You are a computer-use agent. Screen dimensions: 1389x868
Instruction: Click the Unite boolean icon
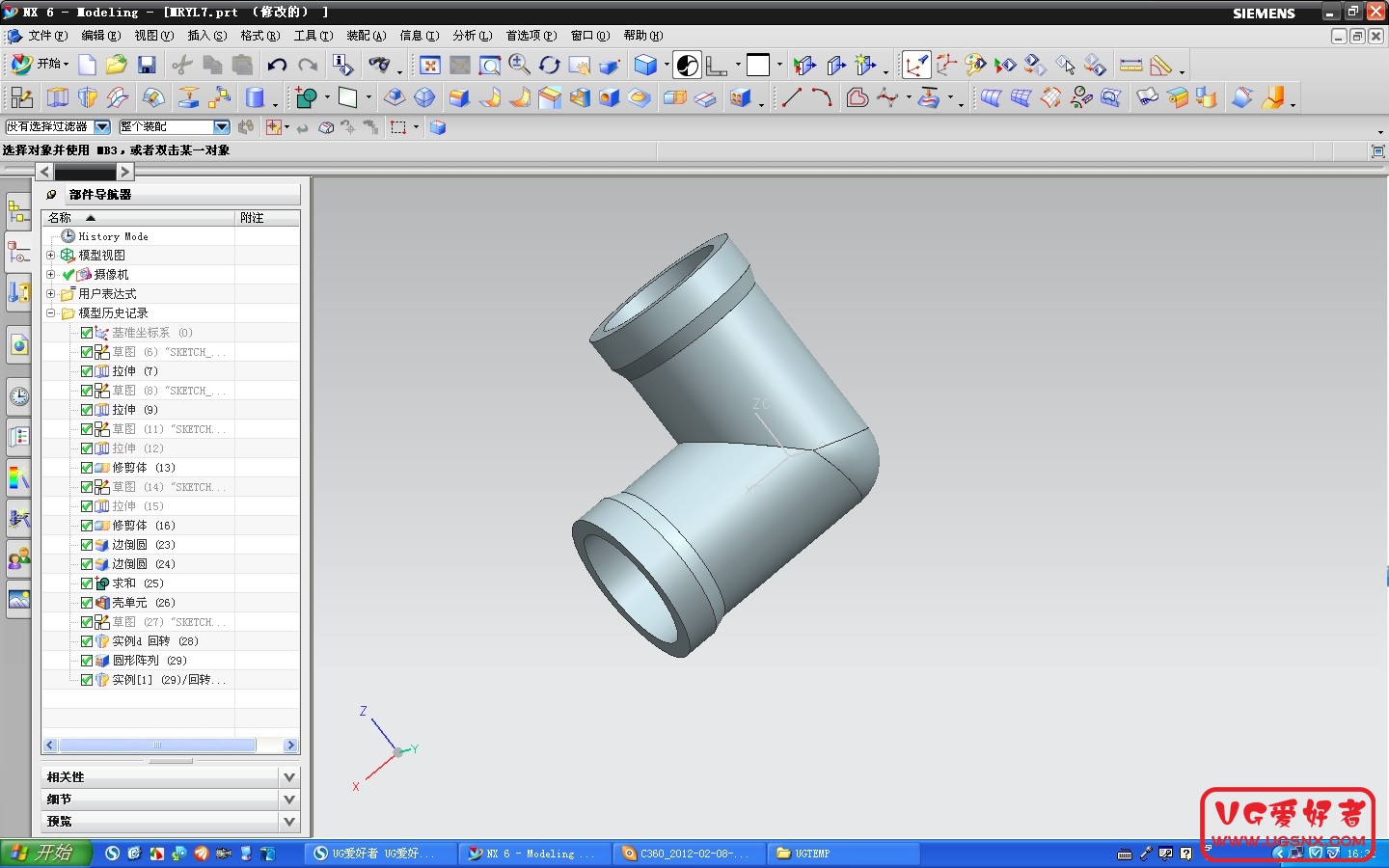307,97
